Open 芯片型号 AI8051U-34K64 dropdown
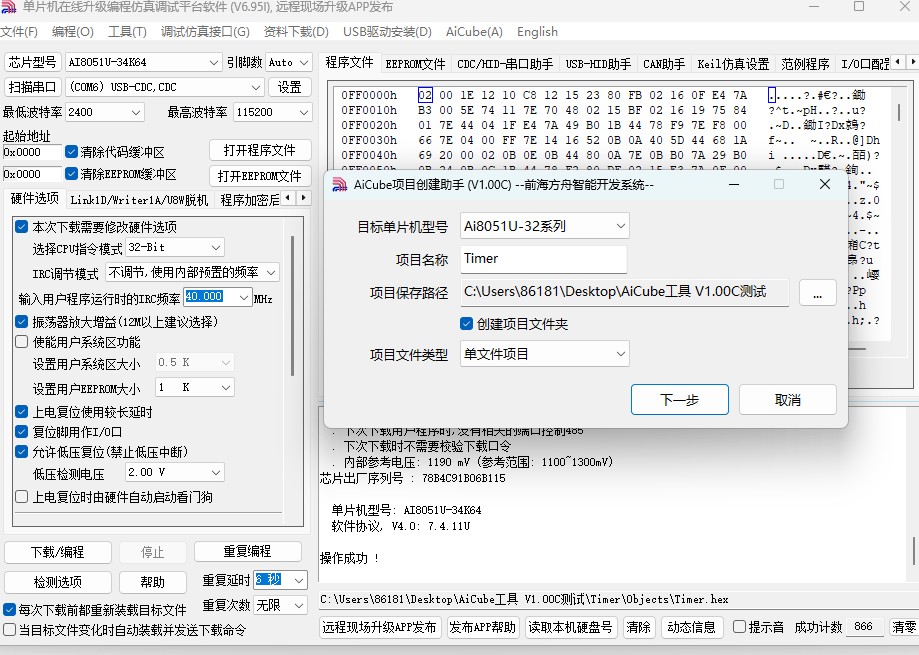This screenshot has width=919, height=655. point(143,62)
